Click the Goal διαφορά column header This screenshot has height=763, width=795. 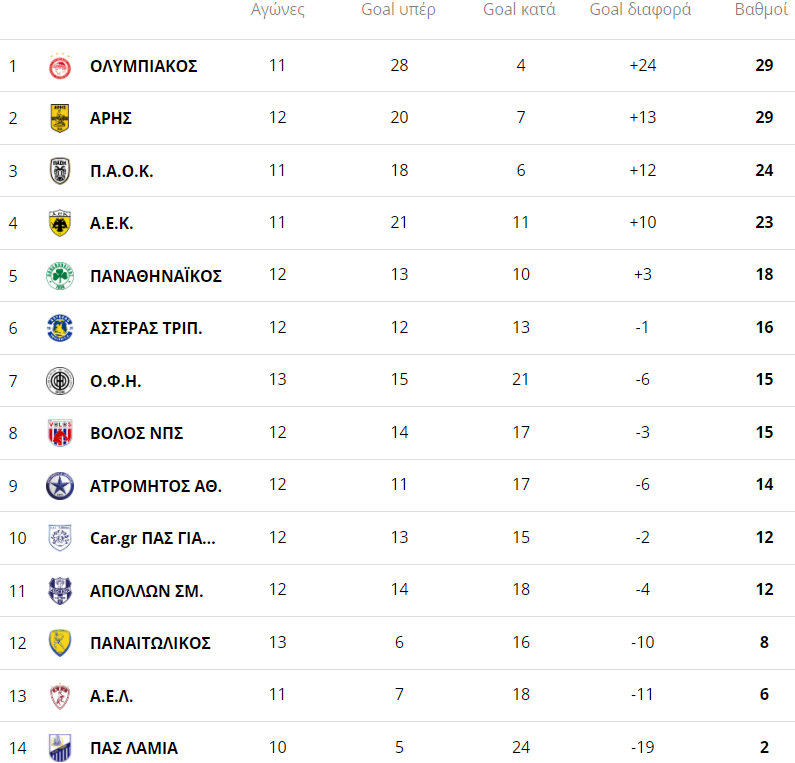pos(642,11)
